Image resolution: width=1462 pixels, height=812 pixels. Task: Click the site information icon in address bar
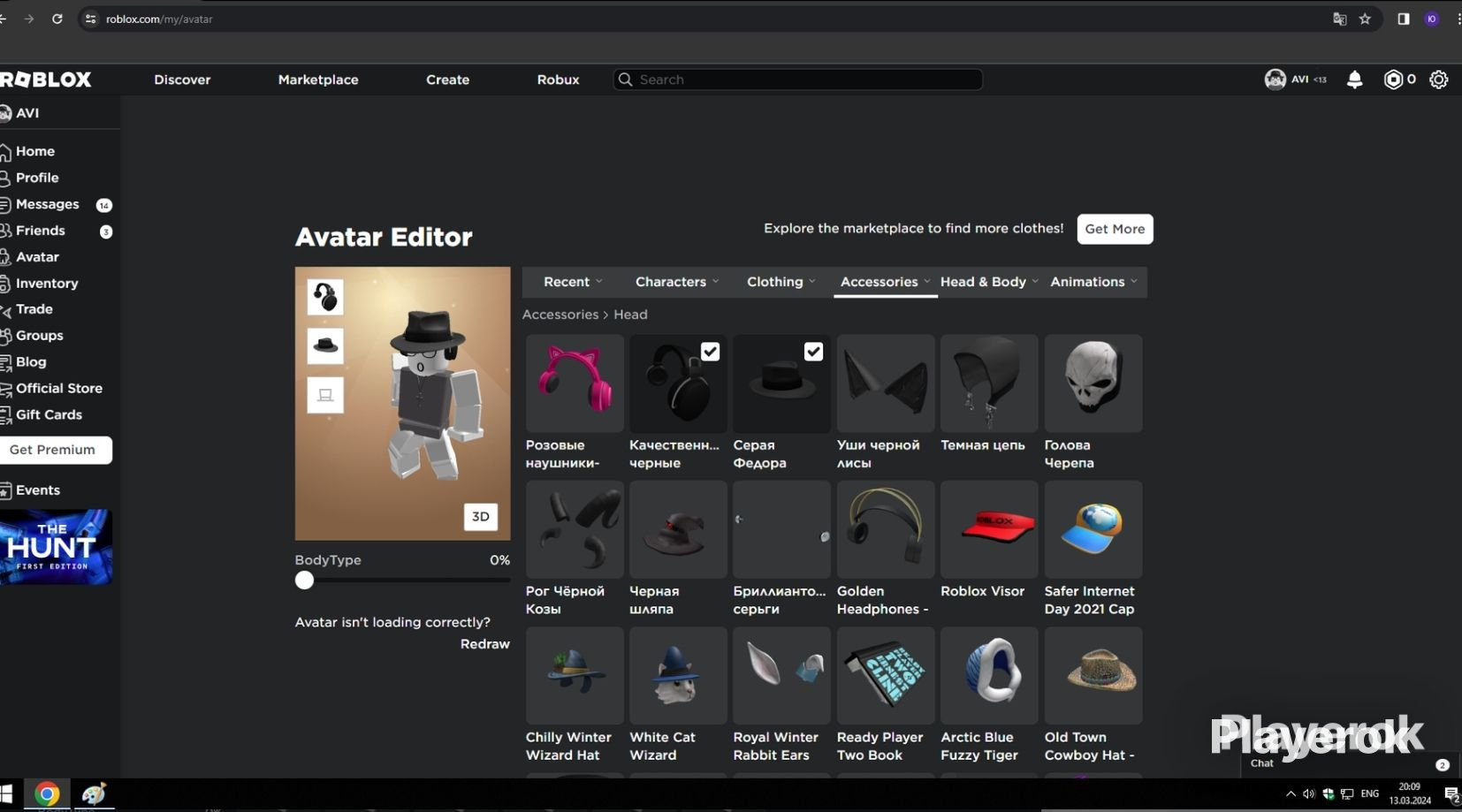(x=90, y=19)
